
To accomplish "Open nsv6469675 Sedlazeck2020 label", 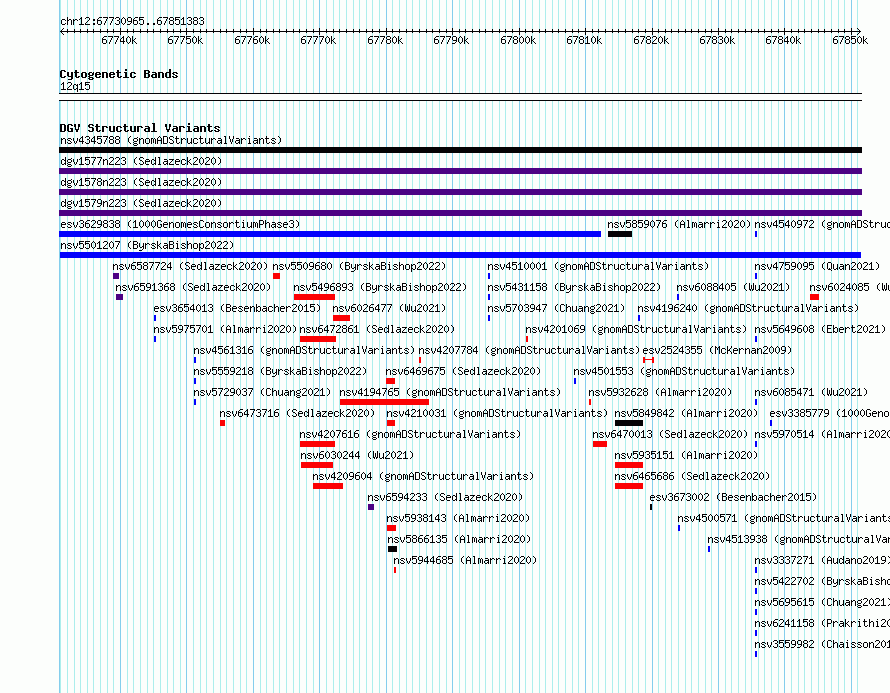I will (463, 371).
